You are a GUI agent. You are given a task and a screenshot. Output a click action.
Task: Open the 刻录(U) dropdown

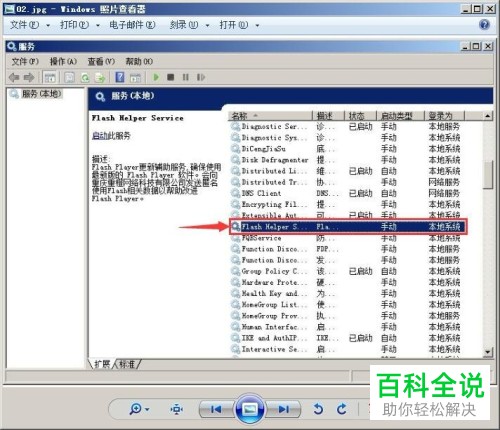tap(189, 25)
